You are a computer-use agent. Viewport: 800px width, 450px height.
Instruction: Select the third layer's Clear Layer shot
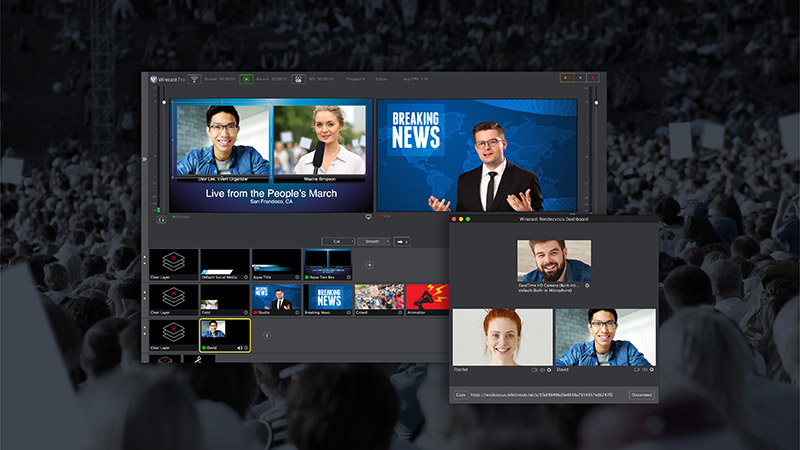click(x=173, y=335)
